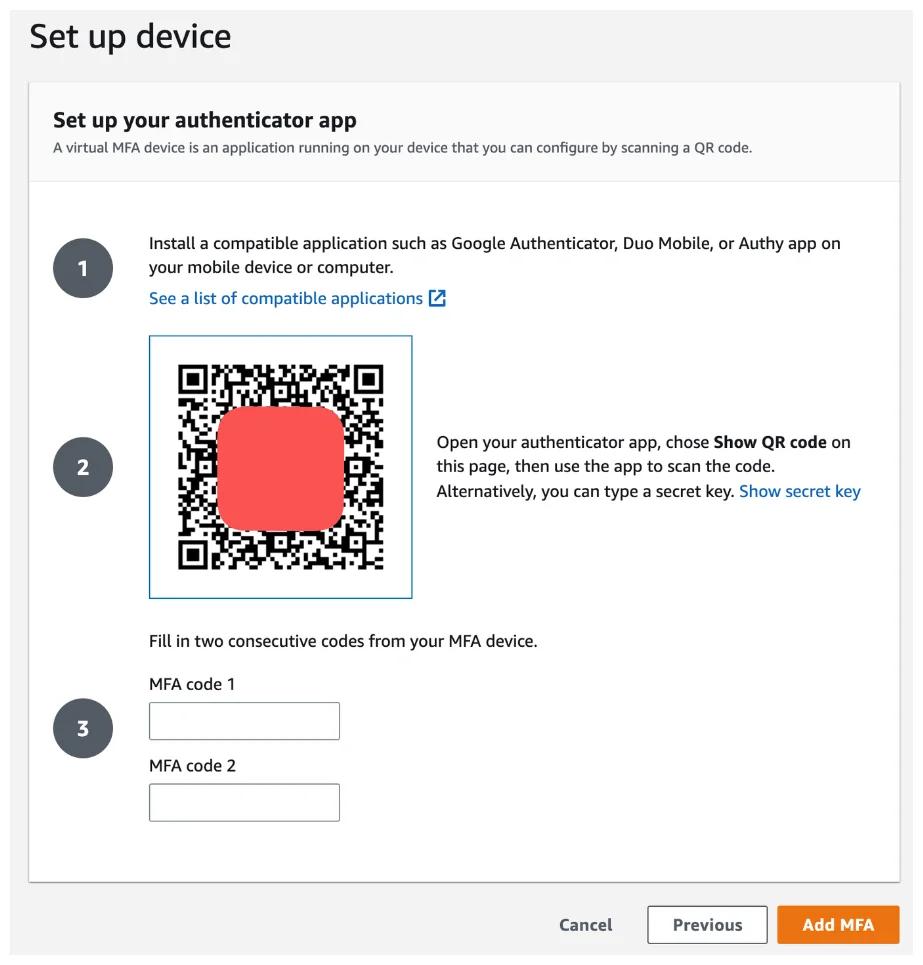923x965 pixels.
Task: Click the Previous button
Action: 707,924
